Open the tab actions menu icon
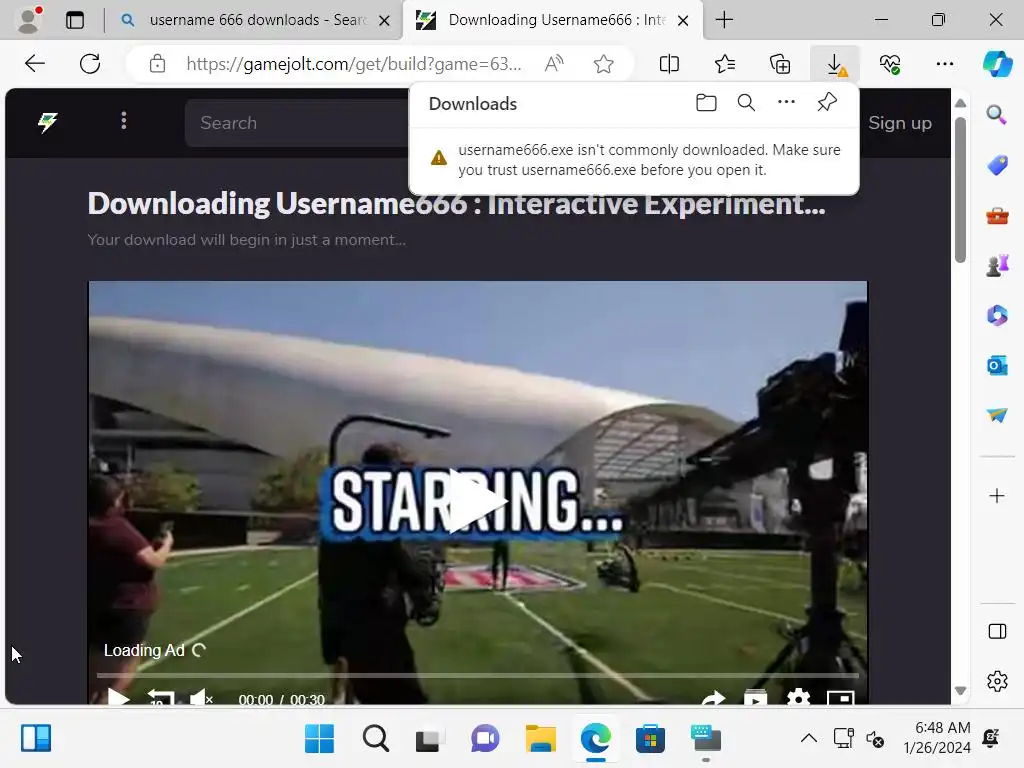 75,20
